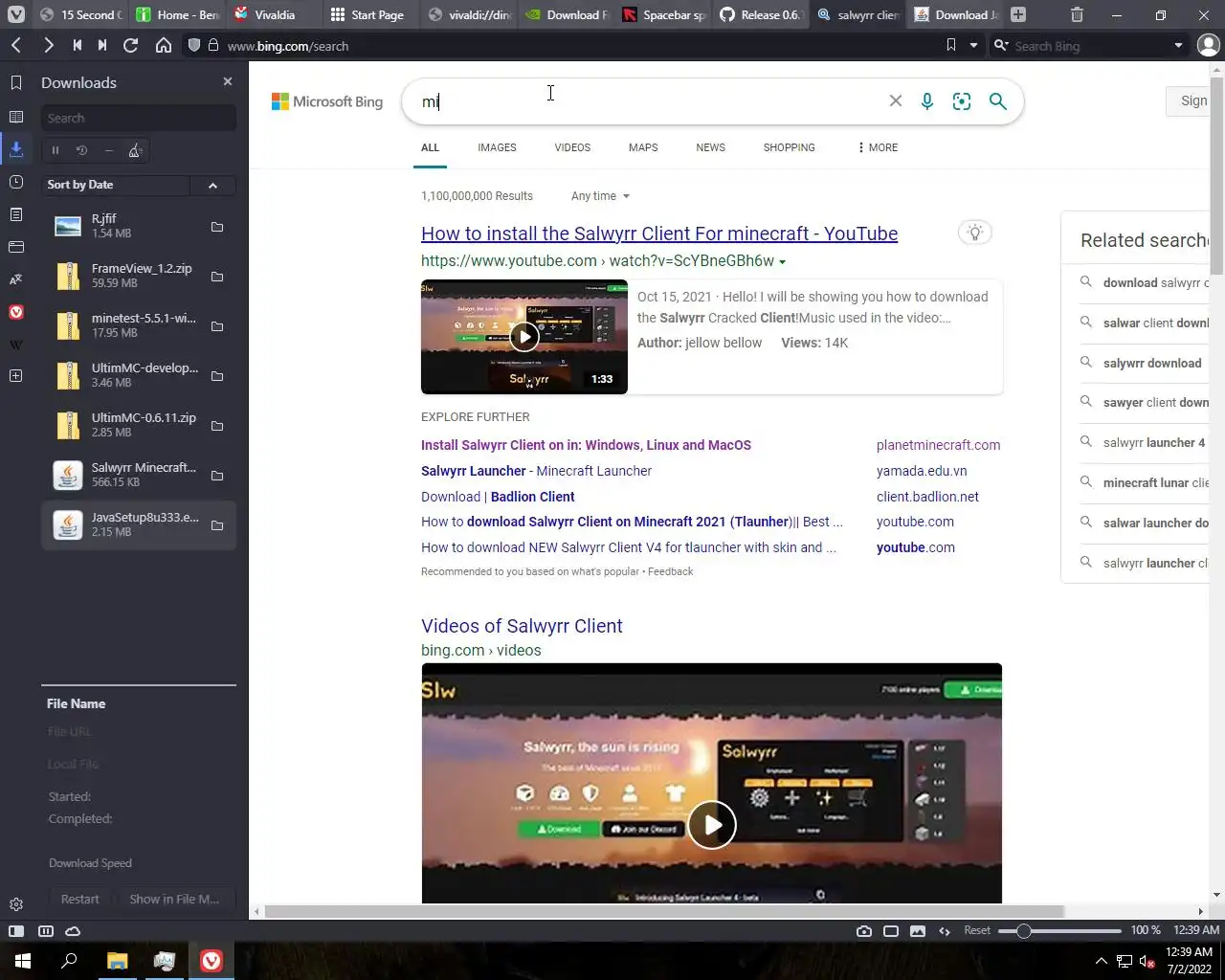Switch to IMAGES search tab
Viewport: 1225px width, 980px height.
tap(497, 147)
